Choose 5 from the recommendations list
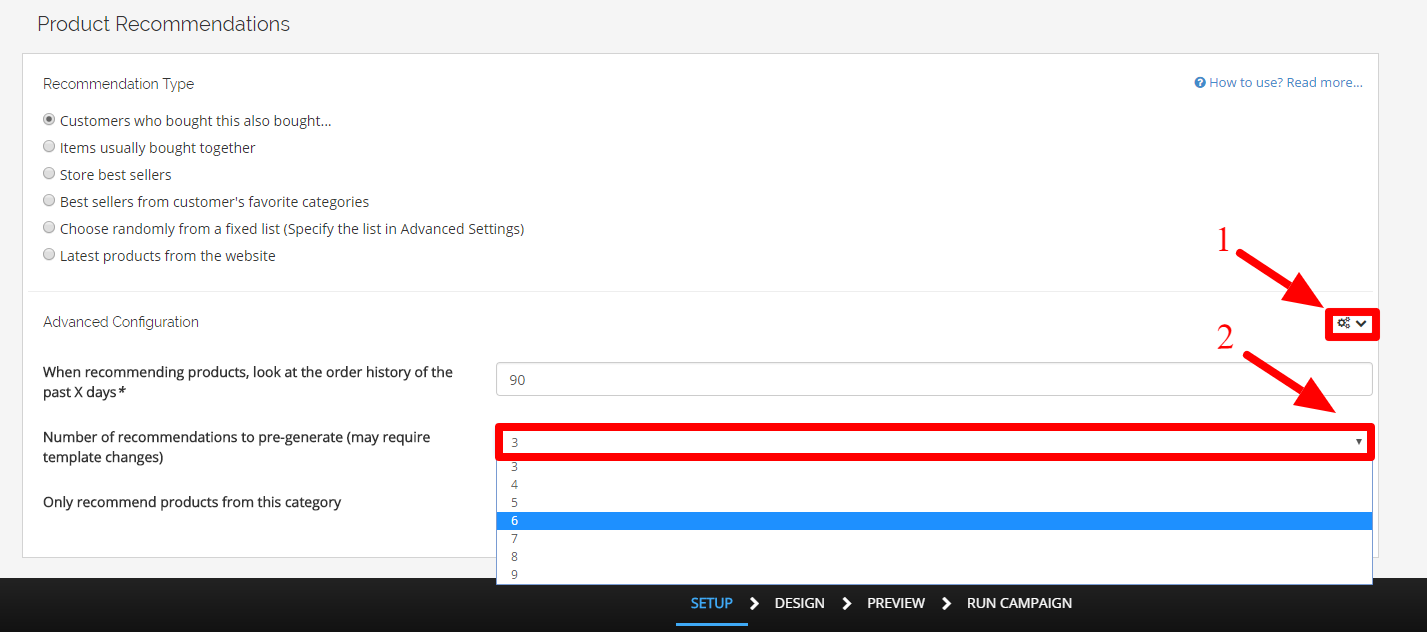This screenshot has height=632, width=1427. [x=934, y=502]
